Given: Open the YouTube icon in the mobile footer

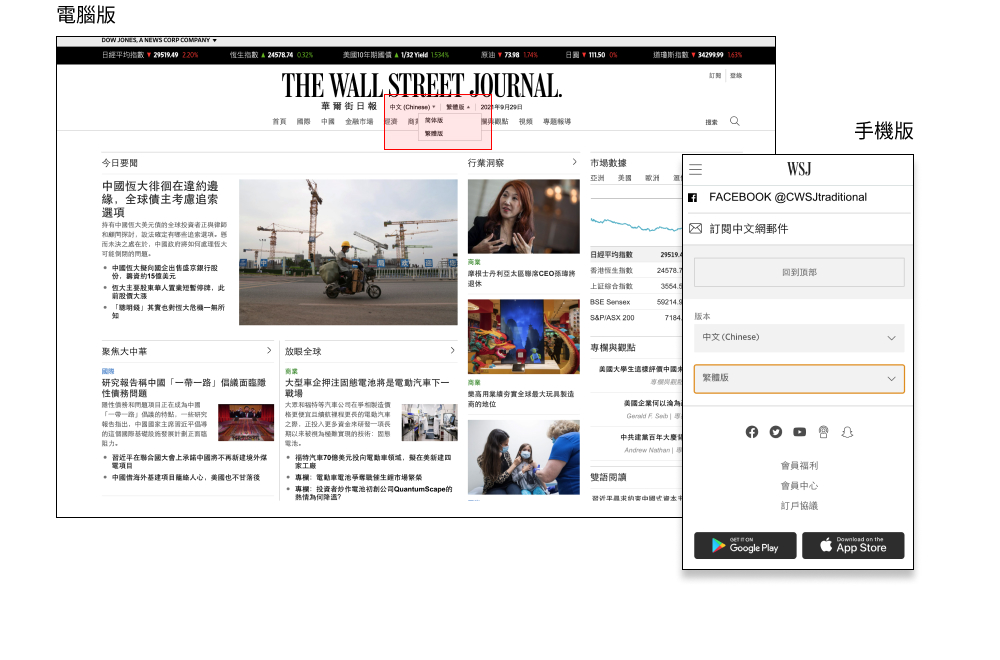Looking at the screenshot, I should 800,432.
